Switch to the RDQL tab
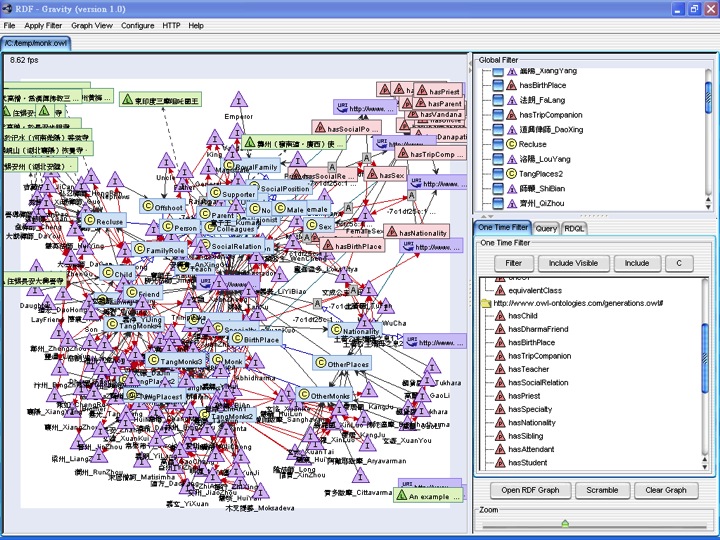The width and height of the screenshot is (720, 540). coord(574,228)
